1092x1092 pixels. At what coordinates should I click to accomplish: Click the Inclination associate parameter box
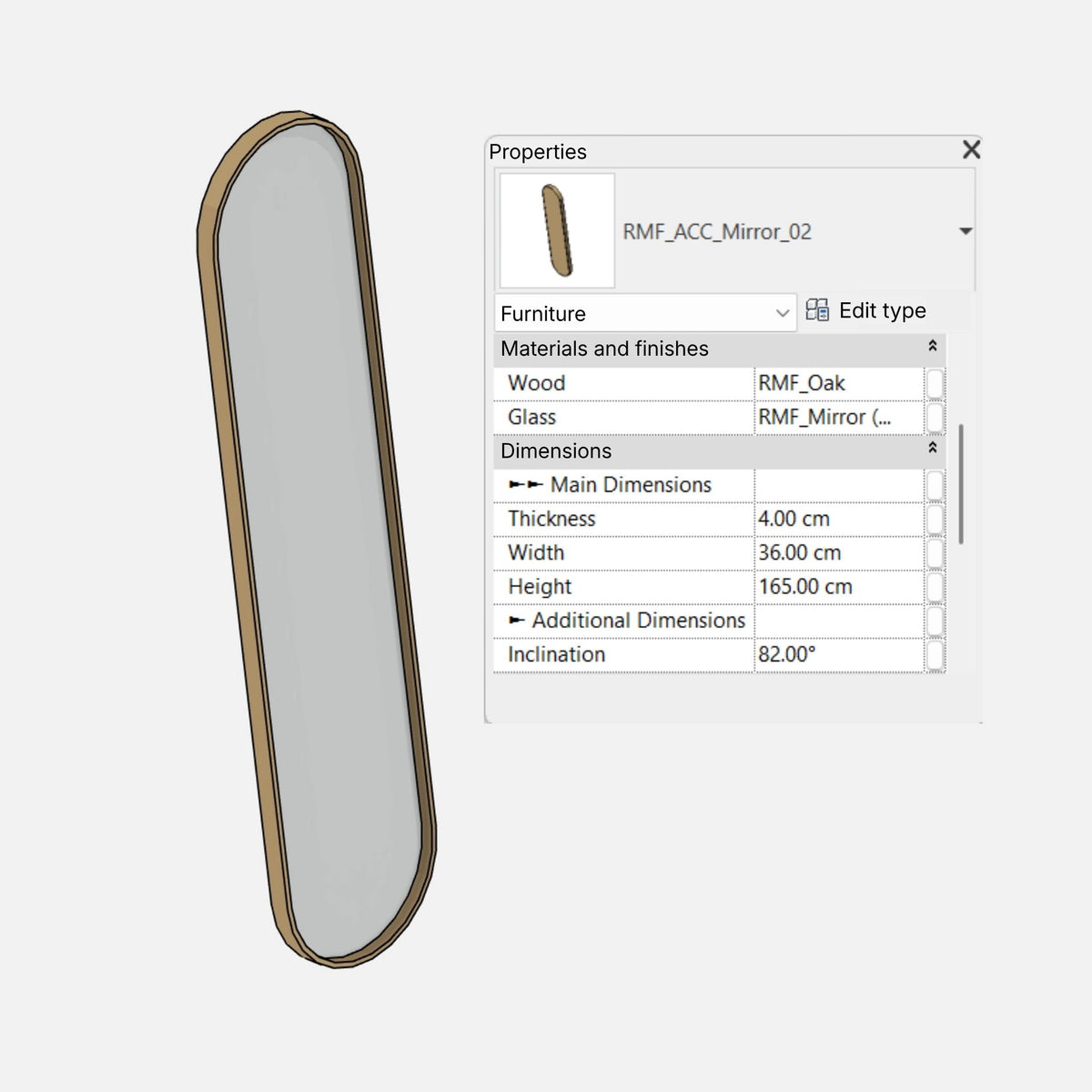click(x=935, y=655)
